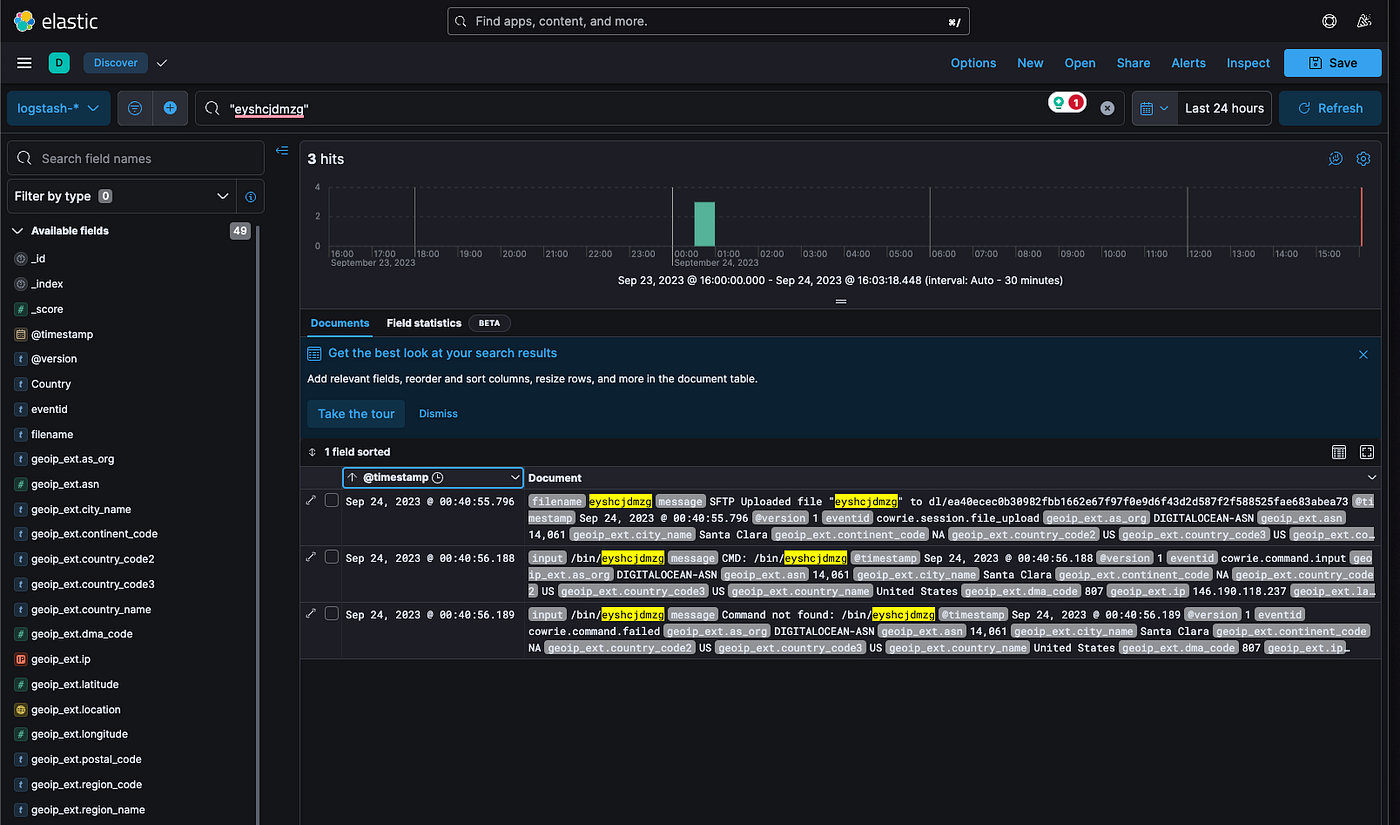The height and width of the screenshot is (825, 1400).
Task: Click Inspect in the top menu
Action: pos(1248,63)
